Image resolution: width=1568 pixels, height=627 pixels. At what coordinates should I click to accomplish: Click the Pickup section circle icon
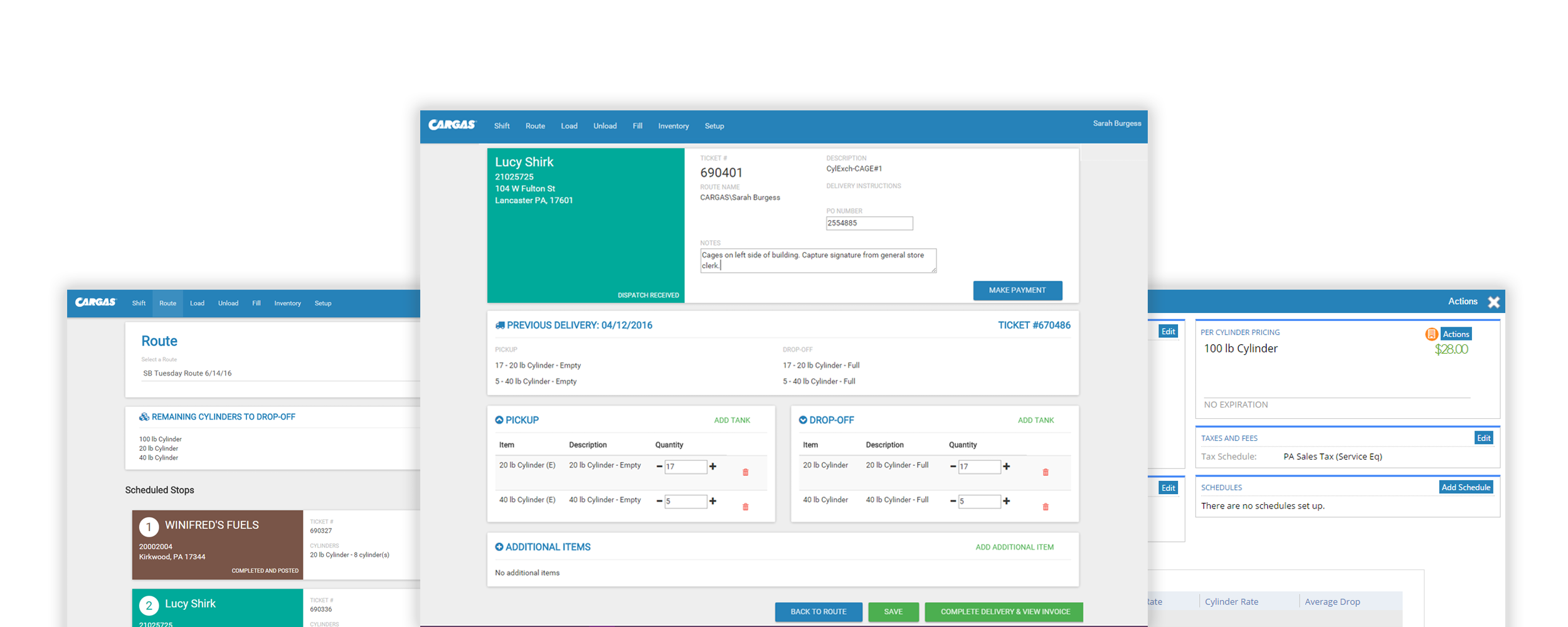[x=499, y=420]
